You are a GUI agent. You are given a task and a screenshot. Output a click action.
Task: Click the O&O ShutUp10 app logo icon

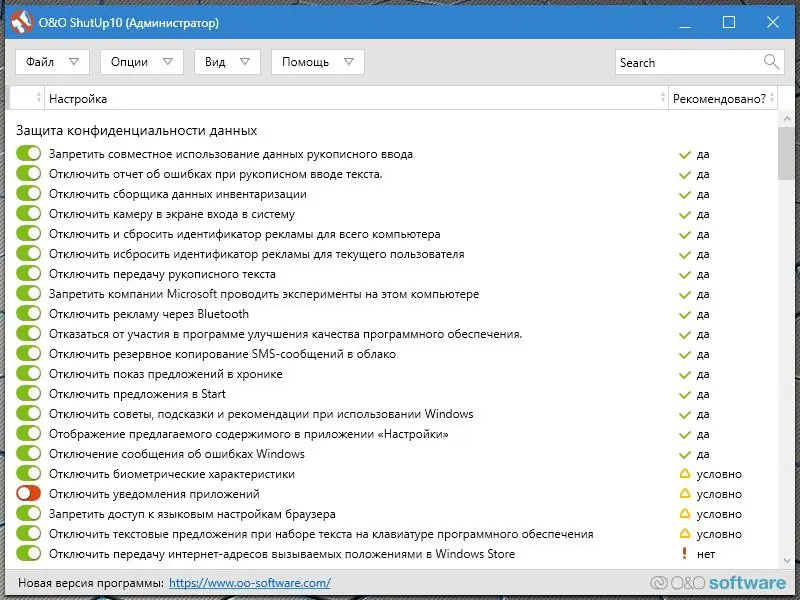pyautogui.click(x=21, y=22)
